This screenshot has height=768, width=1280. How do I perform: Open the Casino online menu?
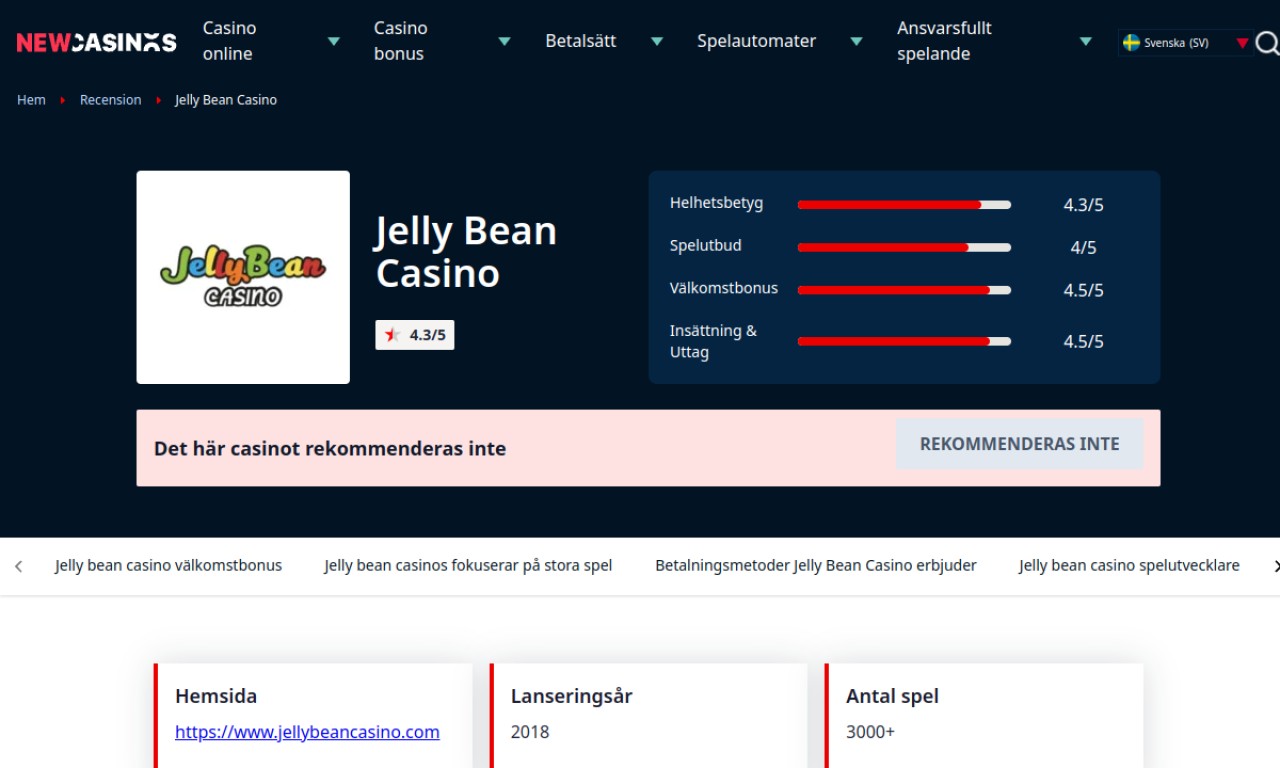coord(230,41)
